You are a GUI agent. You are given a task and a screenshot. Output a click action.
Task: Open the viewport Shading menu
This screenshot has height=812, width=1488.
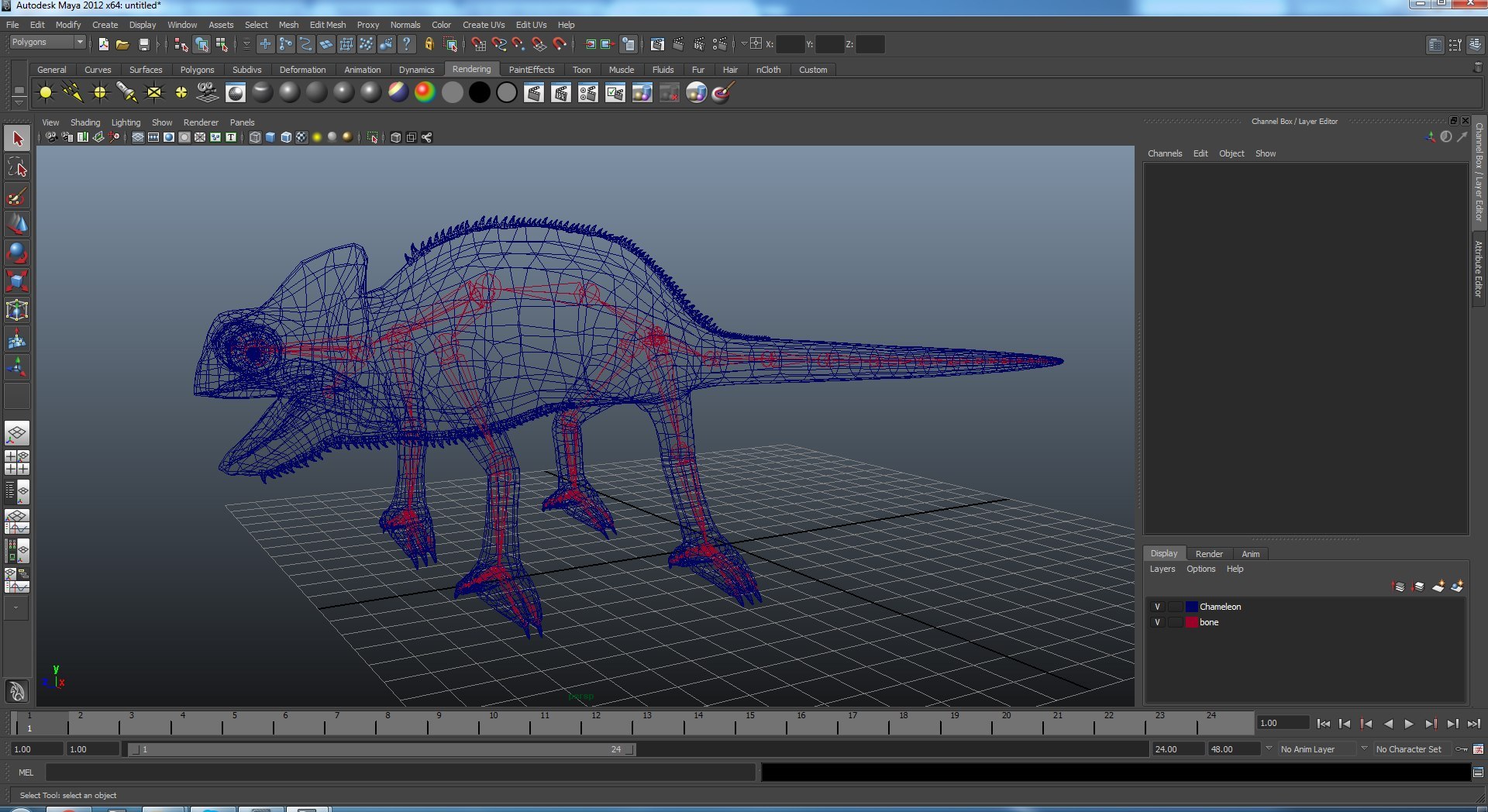(85, 122)
